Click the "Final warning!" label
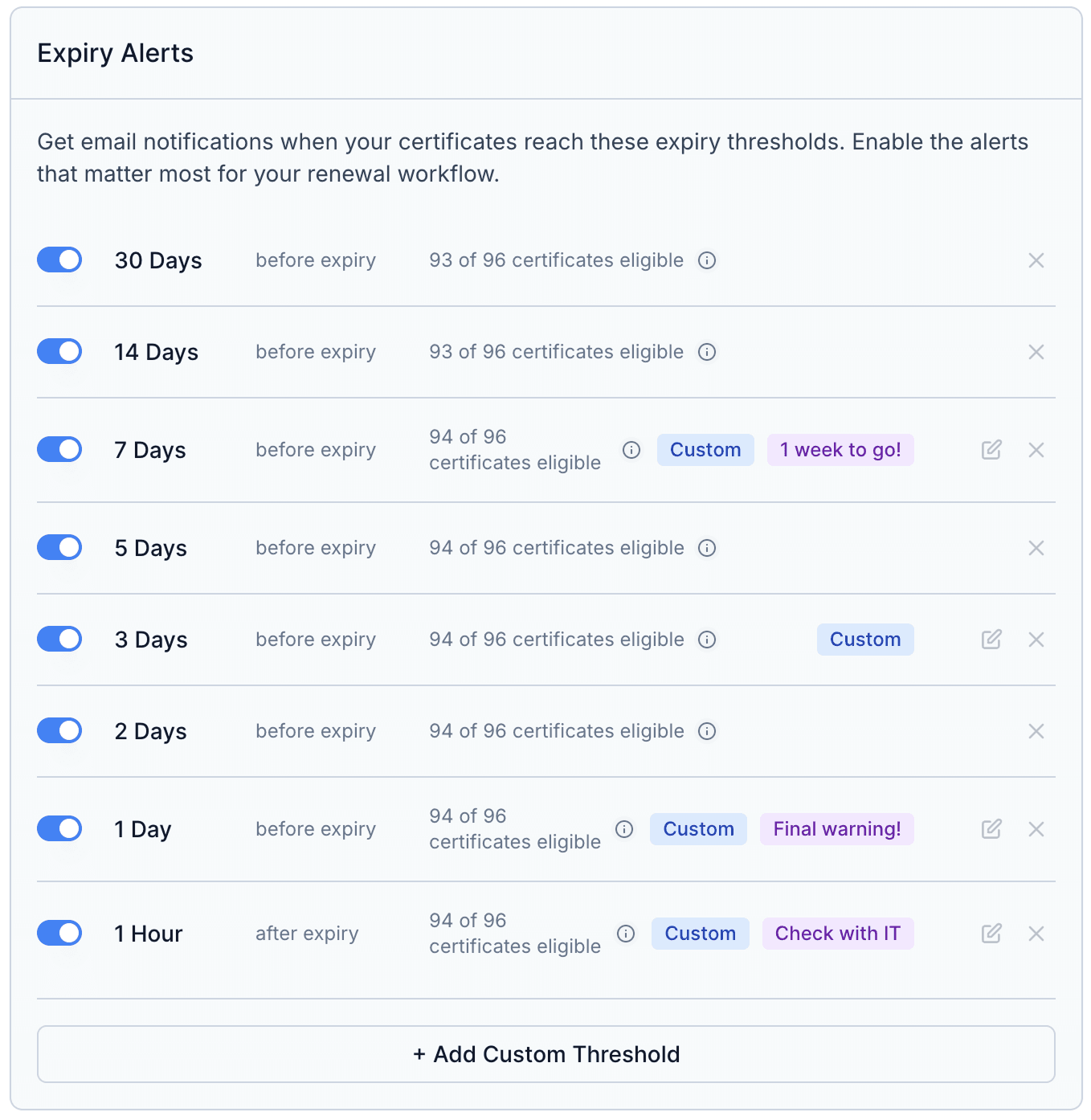 [x=837, y=829]
